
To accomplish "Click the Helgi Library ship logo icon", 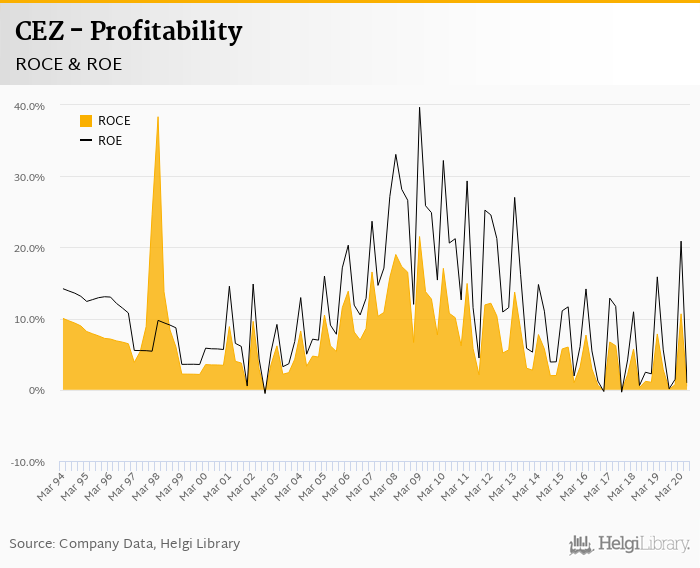I will tap(582, 544).
